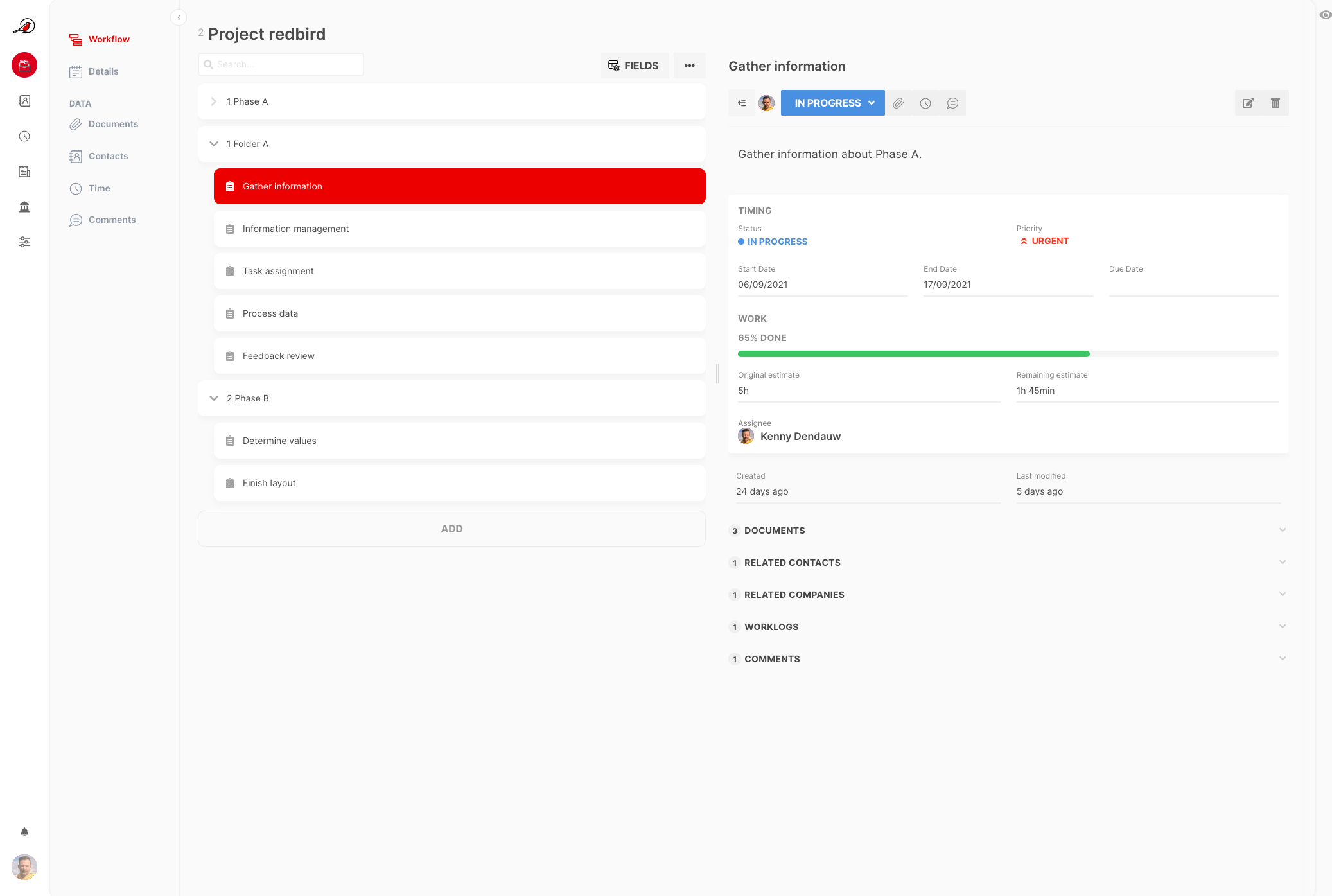Open the comment bubble icon in task toolbar
The height and width of the screenshot is (896, 1332).
pyautogui.click(x=952, y=103)
